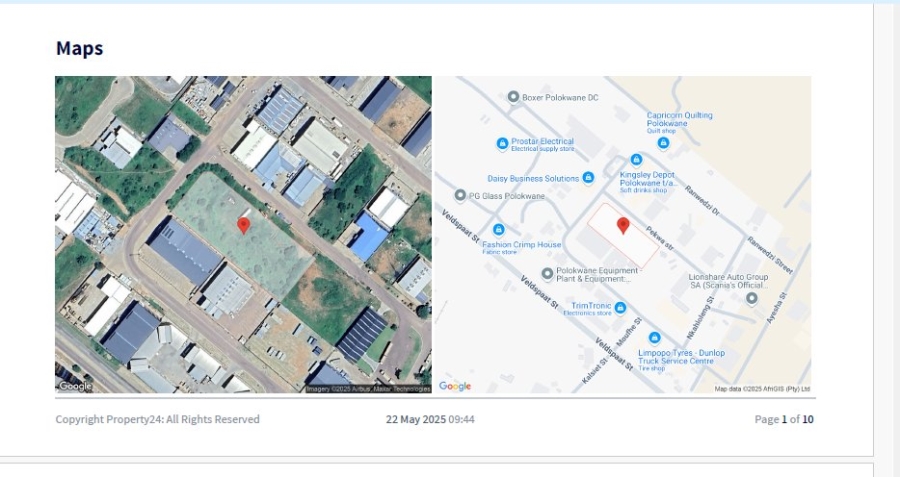The image size is (900, 477).
Task: Click Ranwedzi Dr street label
Action: pyautogui.click(x=702, y=200)
